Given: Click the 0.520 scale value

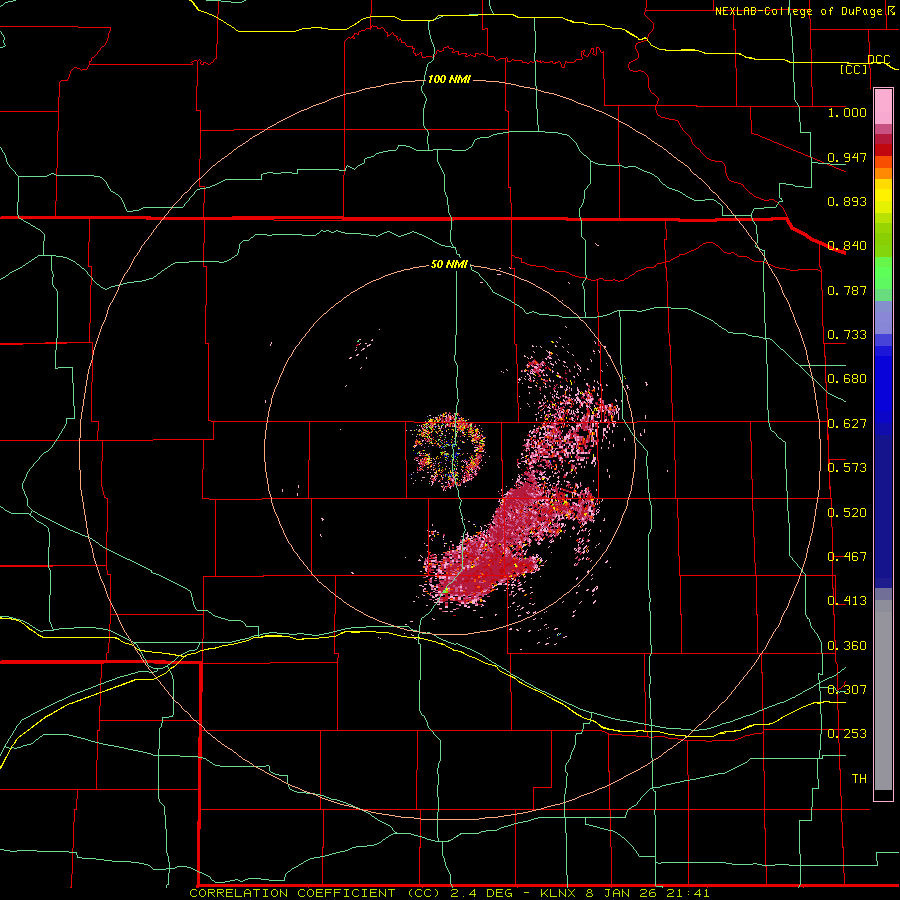Looking at the screenshot, I should [847, 513].
